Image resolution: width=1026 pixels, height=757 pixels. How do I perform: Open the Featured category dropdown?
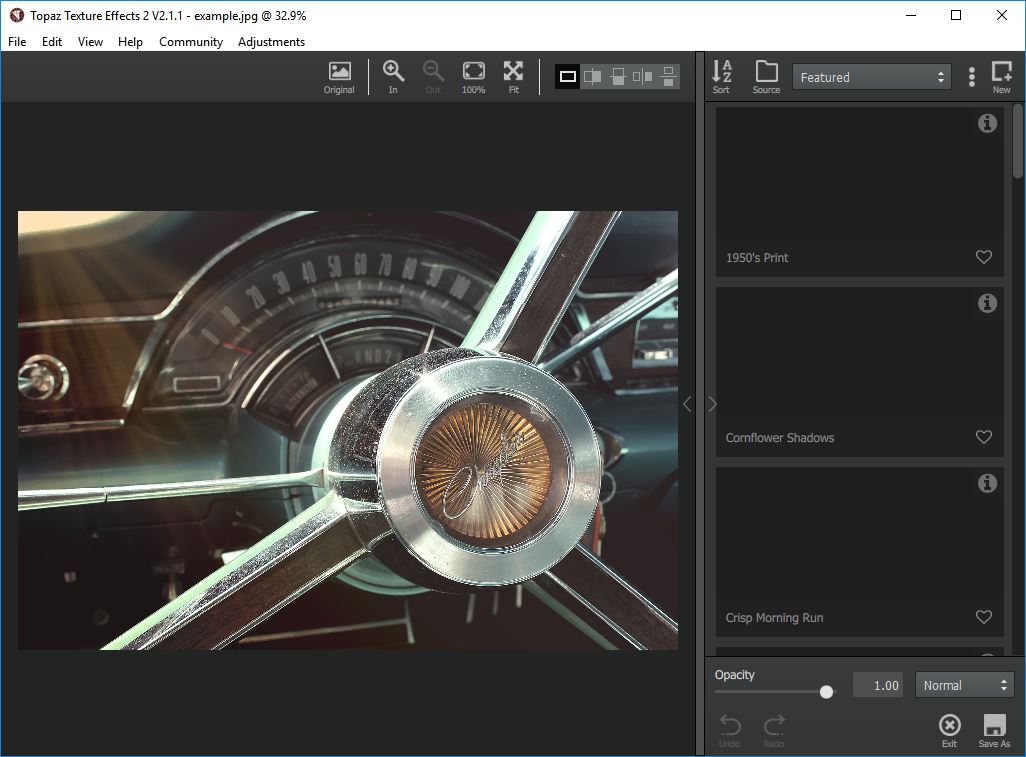(872, 77)
